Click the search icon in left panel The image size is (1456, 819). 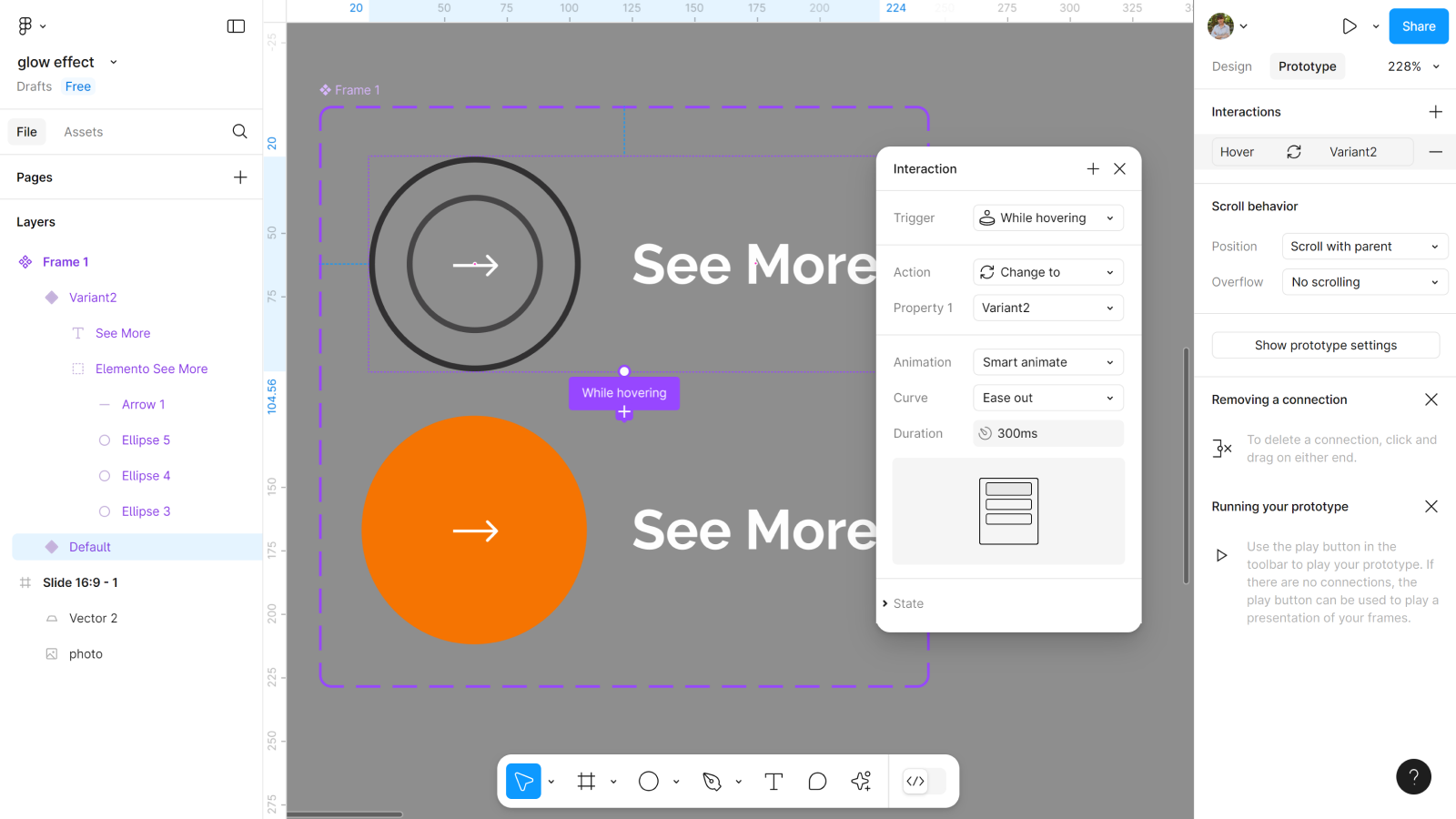coord(239,132)
